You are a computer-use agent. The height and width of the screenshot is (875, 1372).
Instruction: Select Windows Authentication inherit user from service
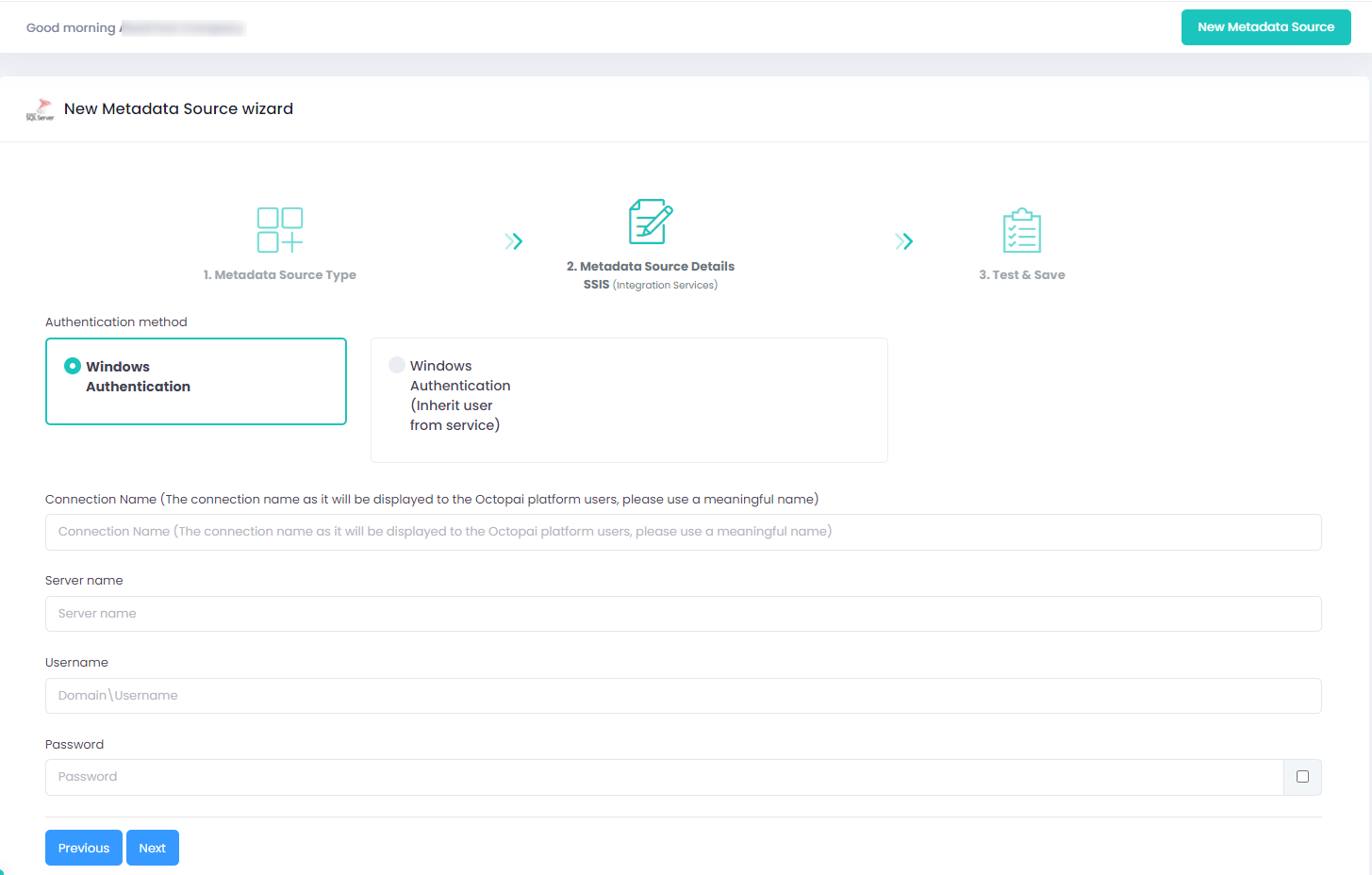397,365
